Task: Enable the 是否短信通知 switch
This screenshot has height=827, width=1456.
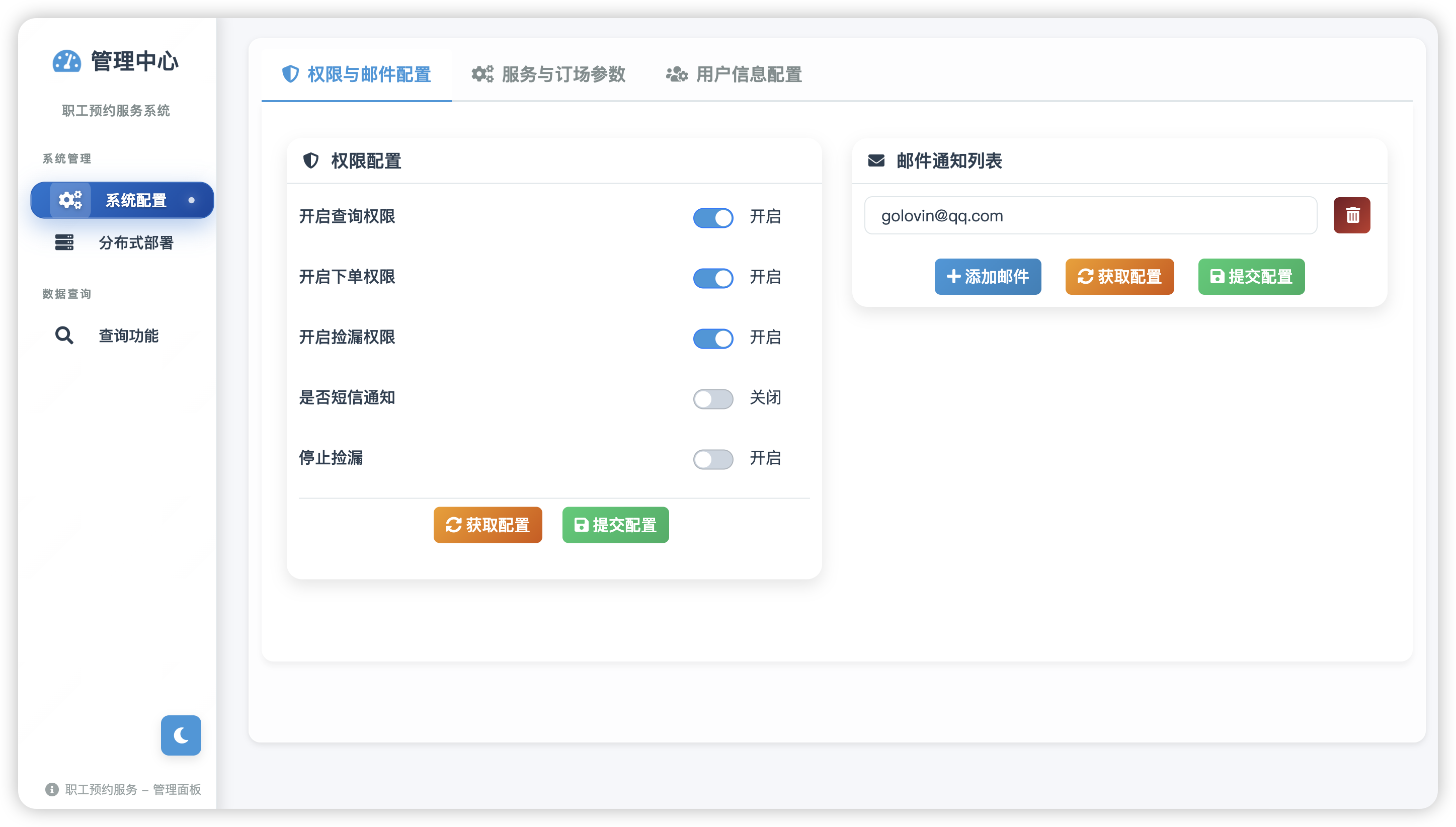Action: click(x=713, y=399)
